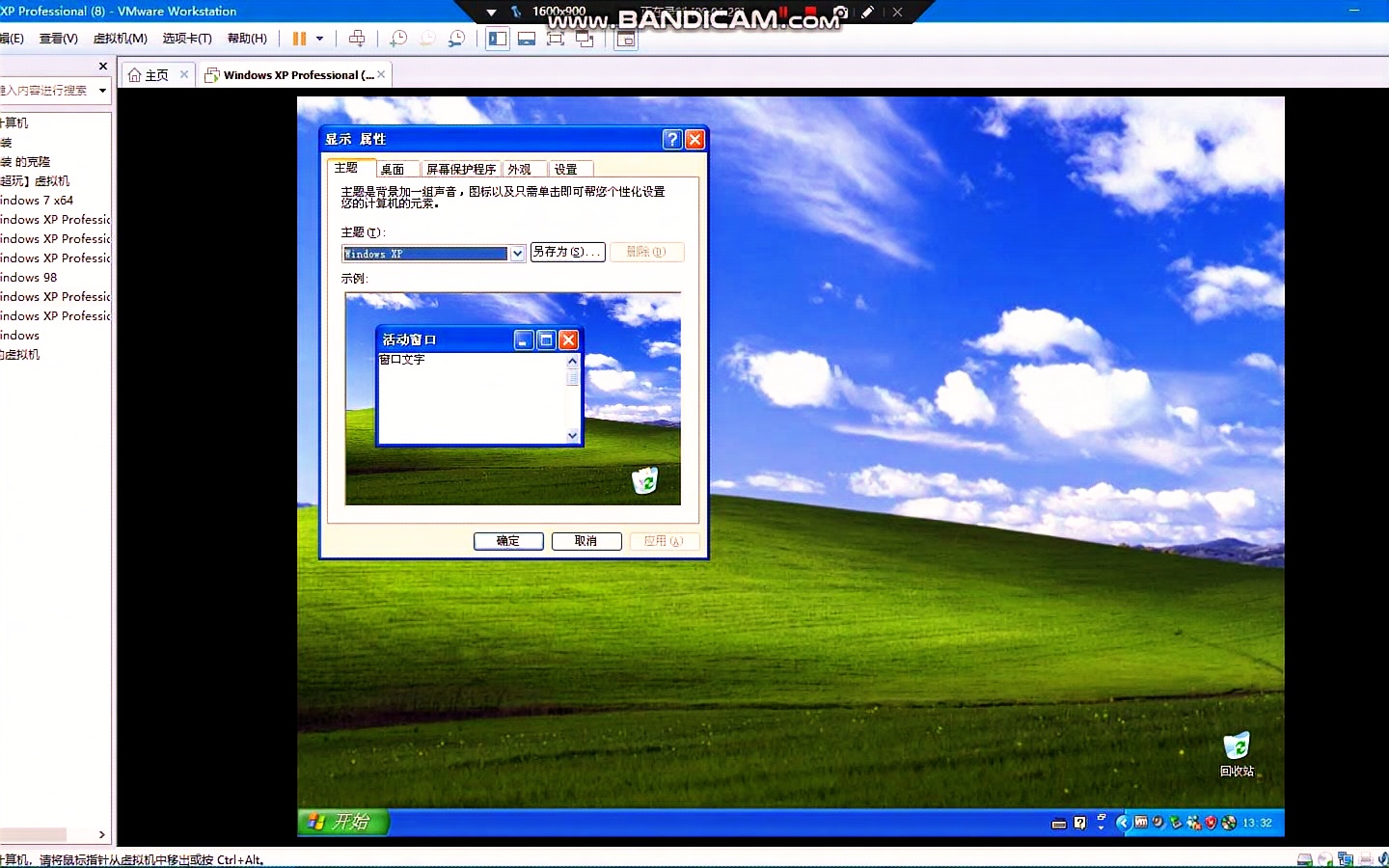This screenshot has height=868, width=1389.
Task: Click the 另存为(S)... button
Action: [x=568, y=252]
